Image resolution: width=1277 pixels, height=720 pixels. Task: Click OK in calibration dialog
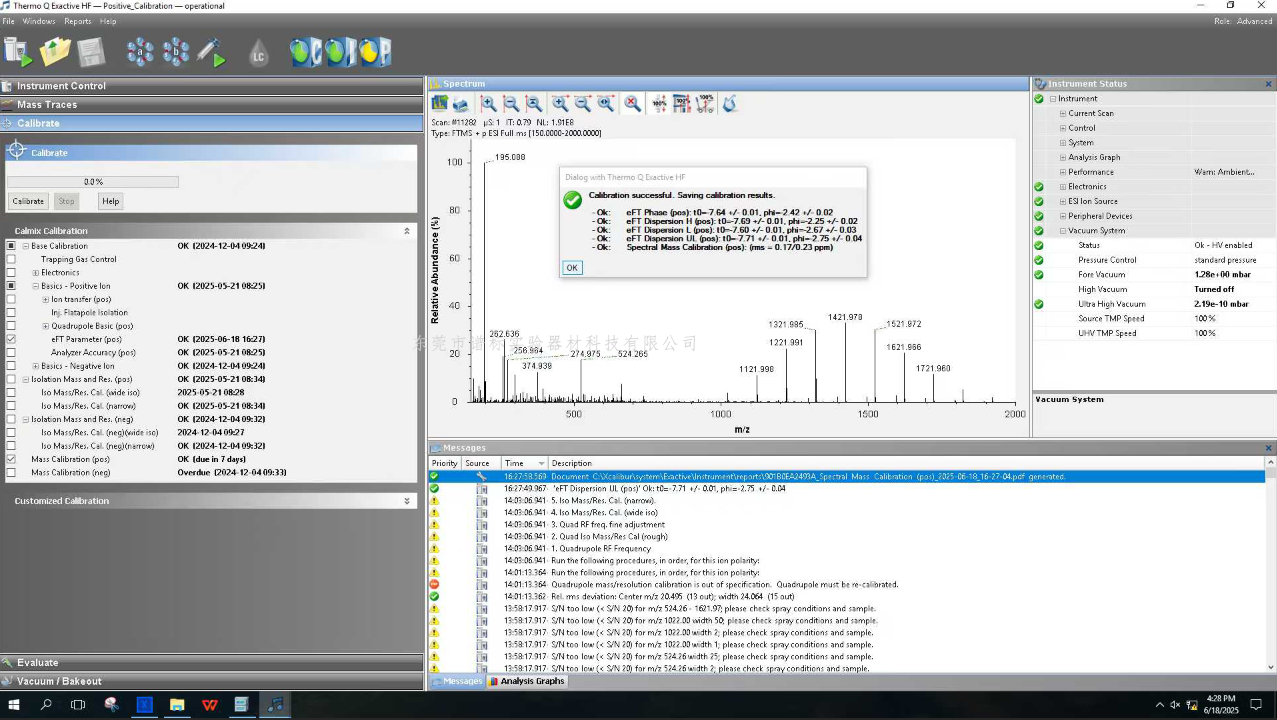point(572,267)
